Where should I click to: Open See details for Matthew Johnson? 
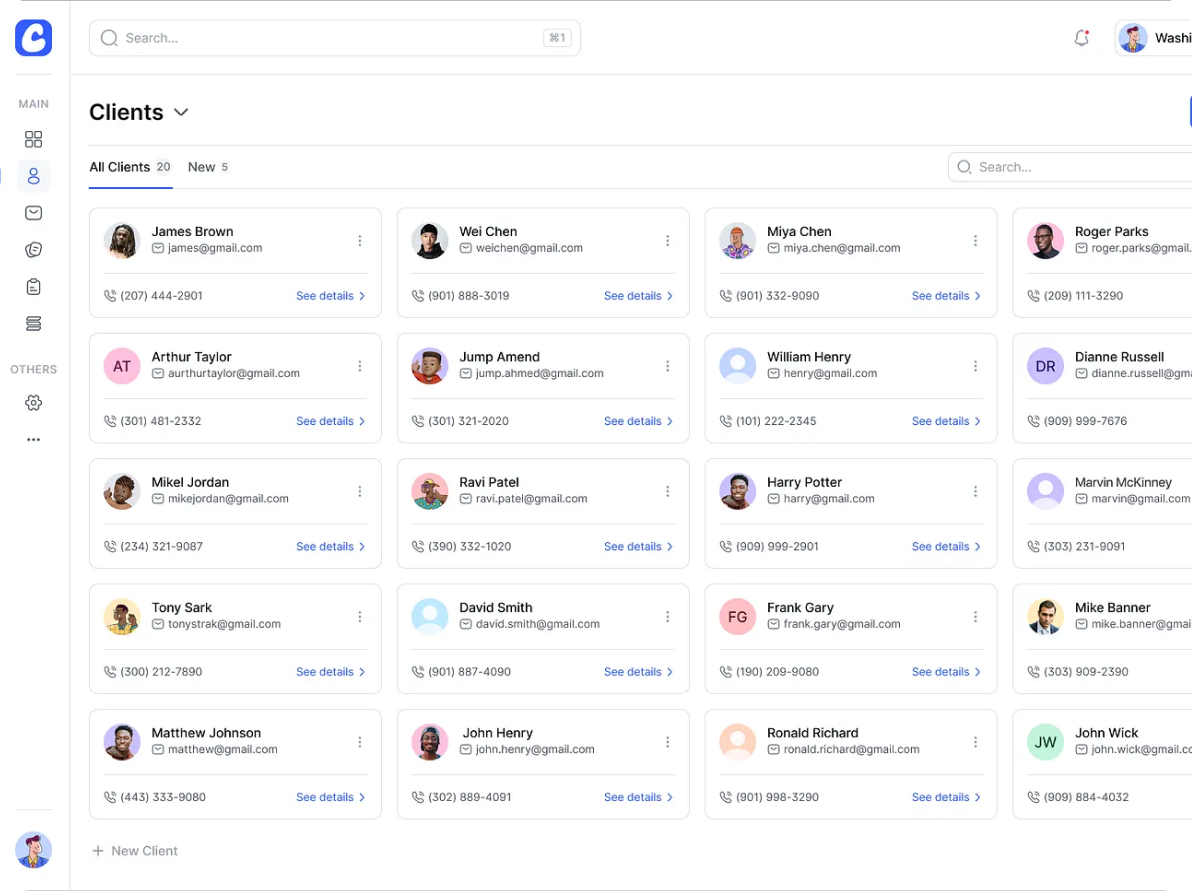[x=331, y=798]
